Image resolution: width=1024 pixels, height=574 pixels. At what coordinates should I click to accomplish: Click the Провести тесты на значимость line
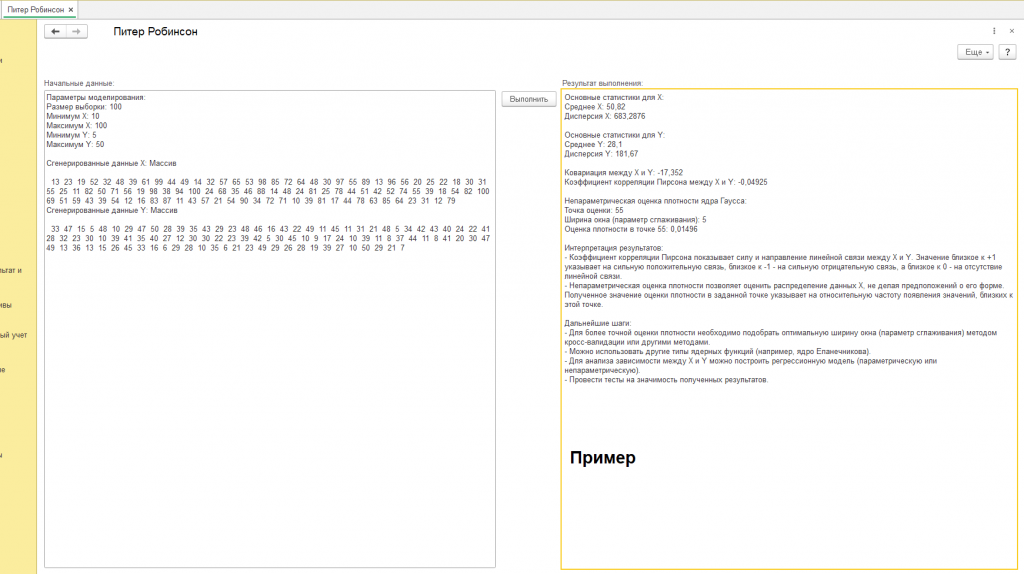point(666,379)
